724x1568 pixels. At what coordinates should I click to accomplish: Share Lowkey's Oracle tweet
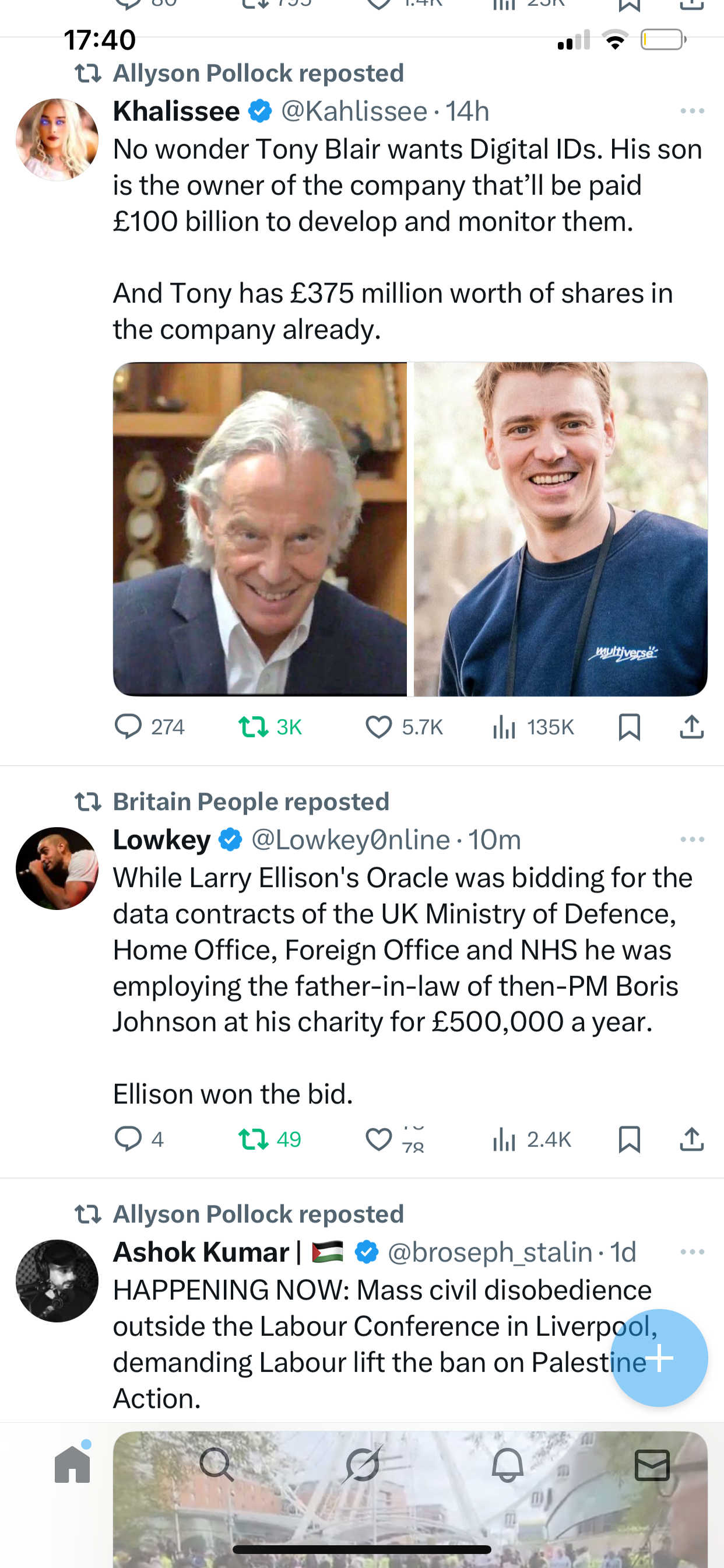pos(691,1138)
